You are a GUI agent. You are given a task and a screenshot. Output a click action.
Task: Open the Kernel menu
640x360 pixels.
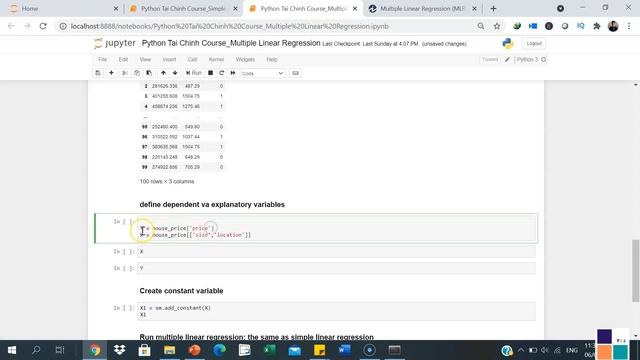[x=216, y=60]
